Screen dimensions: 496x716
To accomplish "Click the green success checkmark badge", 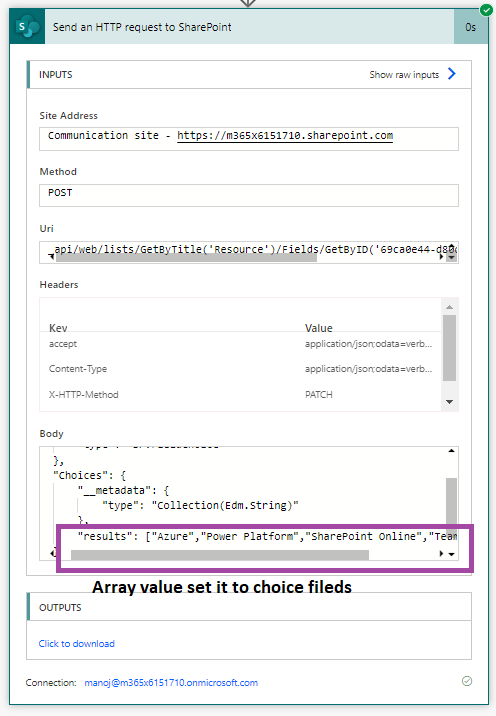I will [x=486, y=10].
